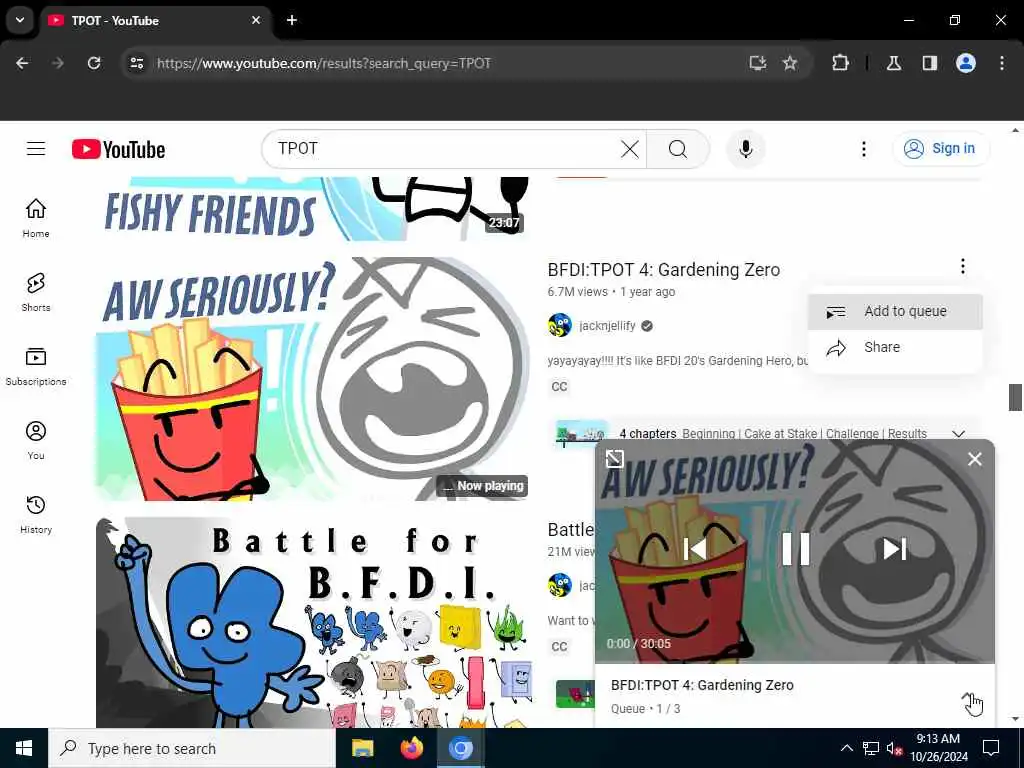Viewport: 1024px width, 768px height.
Task: Bookmark this page with star
Action: 790,63
